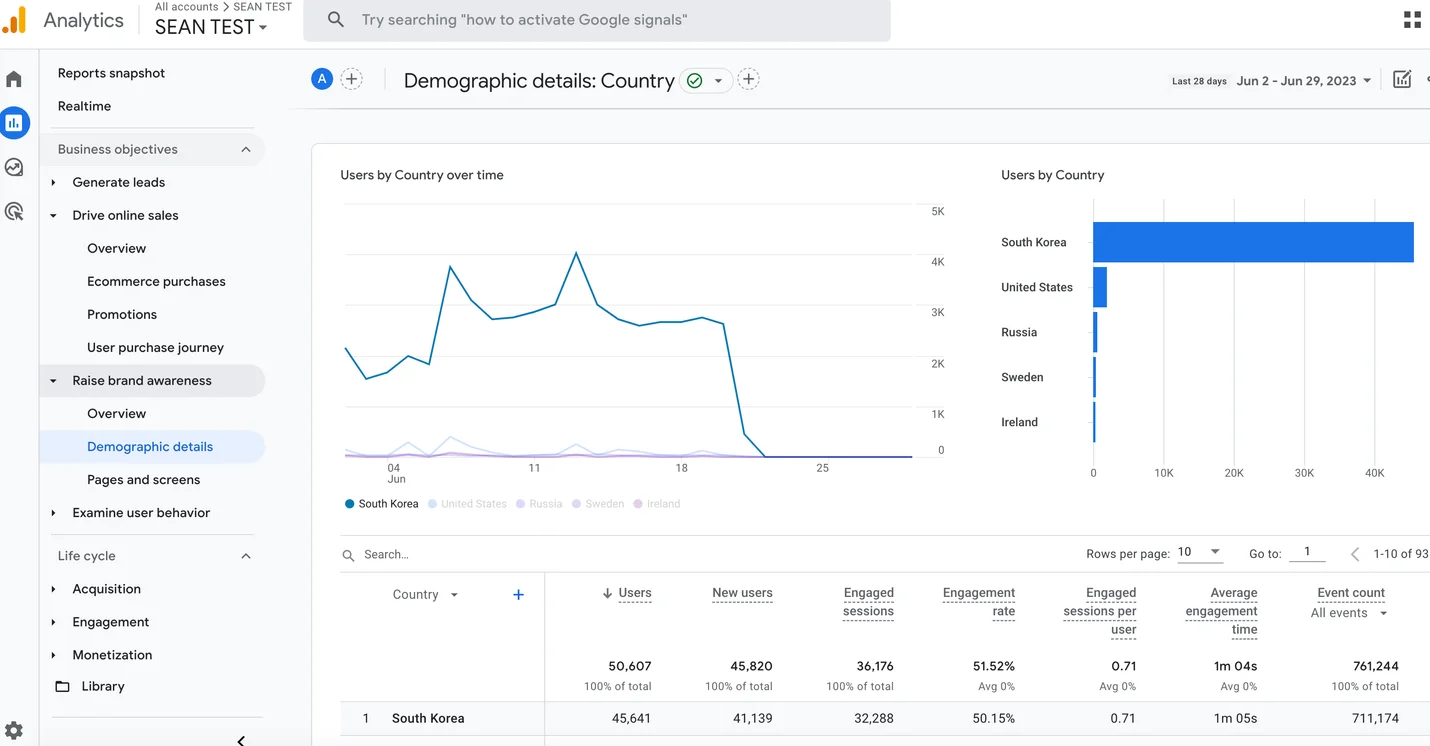The image size is (1430, 746).
Task: Click the Go to page number field
Action: tap(1307, 552)
